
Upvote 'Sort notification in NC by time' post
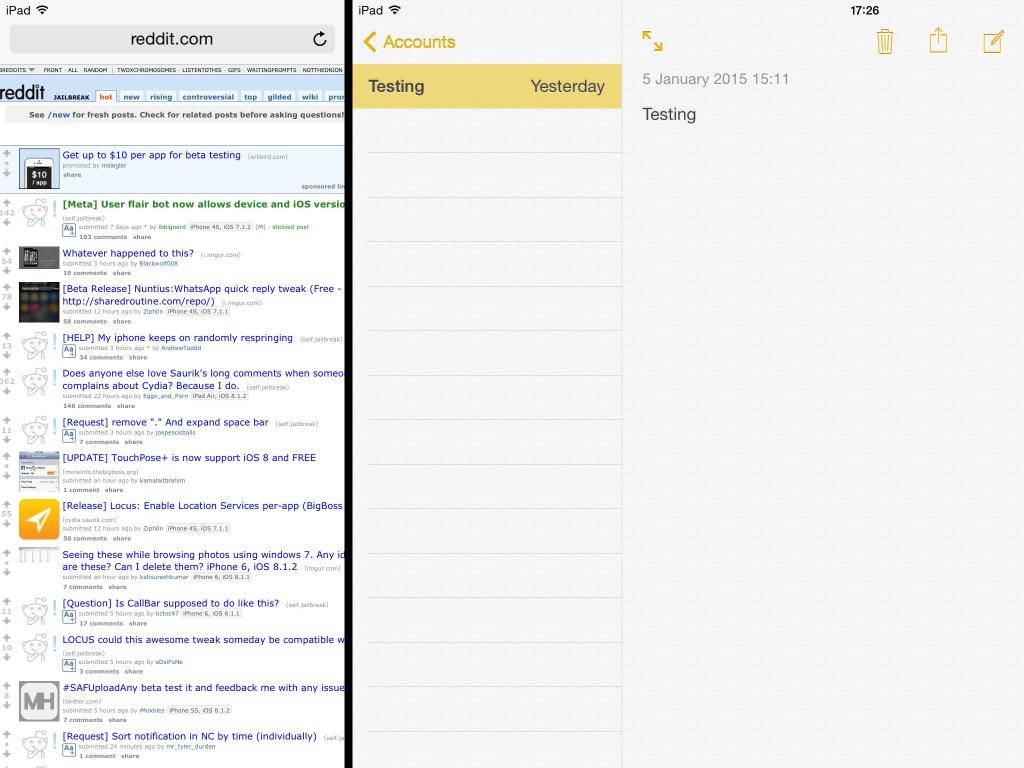click(7, 735)
